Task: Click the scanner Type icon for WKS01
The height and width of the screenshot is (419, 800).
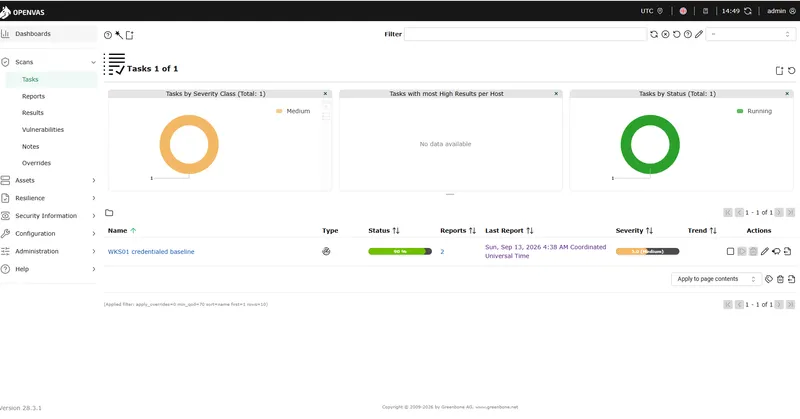Action: click(x=326, y=251)
